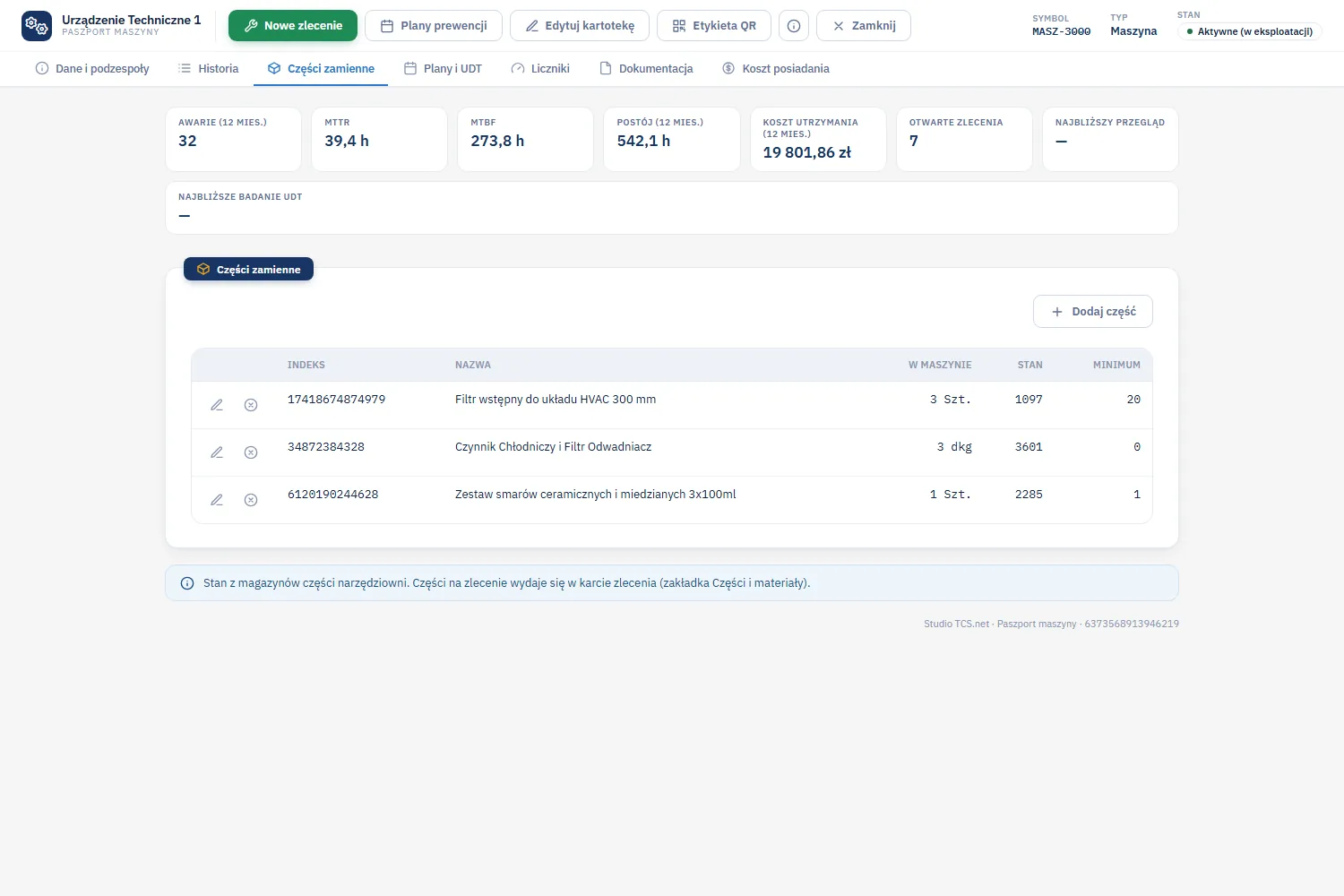This screenshot has height=896, width=1344.
Task: Edit the Czynnik Chłodniczy row
Action: 217,452
